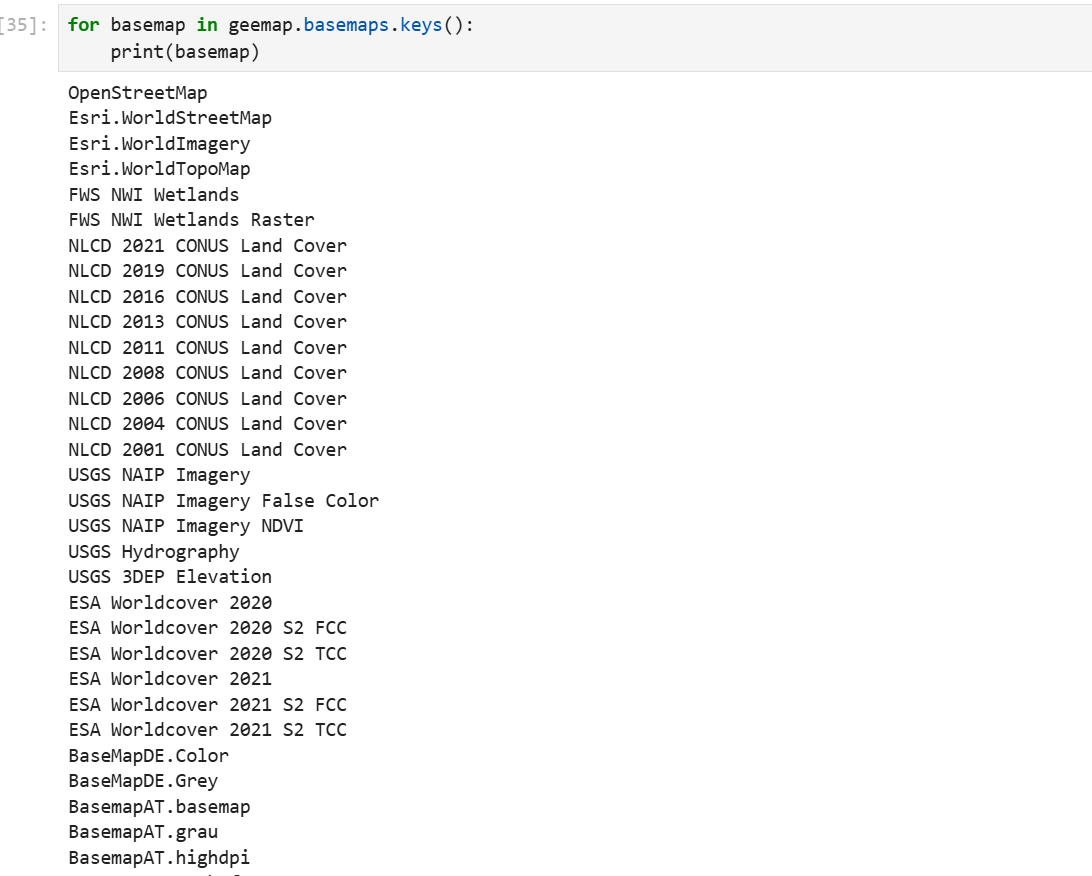Click the OpenStreetMap output line
The image size is (1092, 876).
(x=138, y=93)
